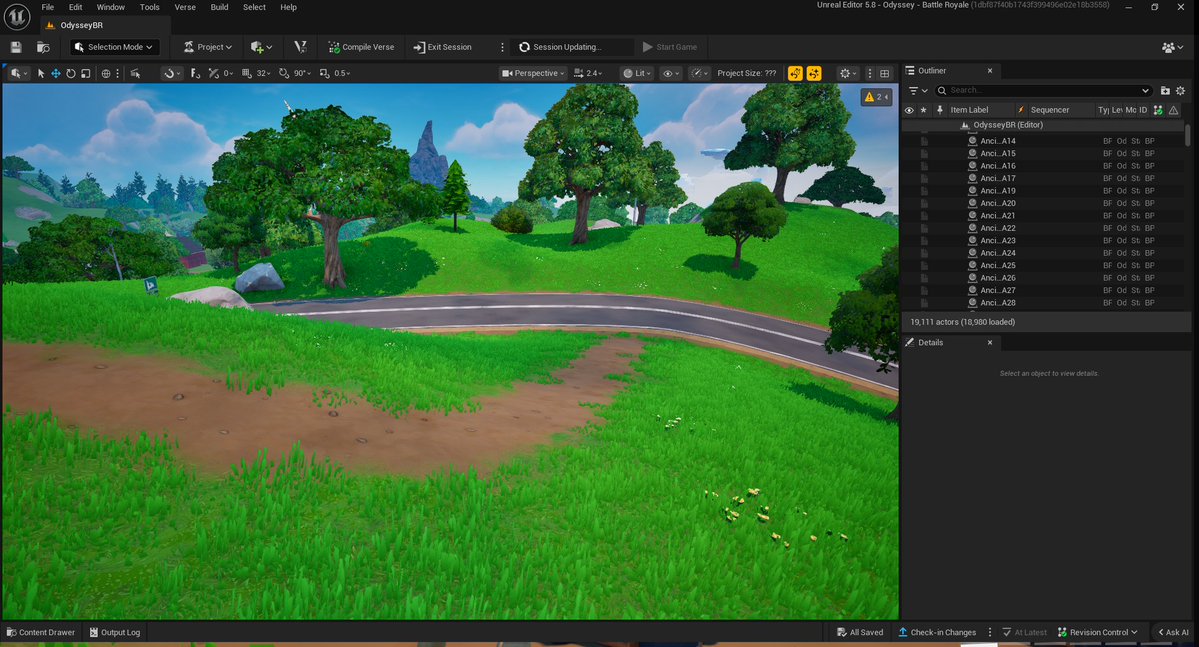Click the Outliner search field

pyautogui.click(x=1044, y=90)
